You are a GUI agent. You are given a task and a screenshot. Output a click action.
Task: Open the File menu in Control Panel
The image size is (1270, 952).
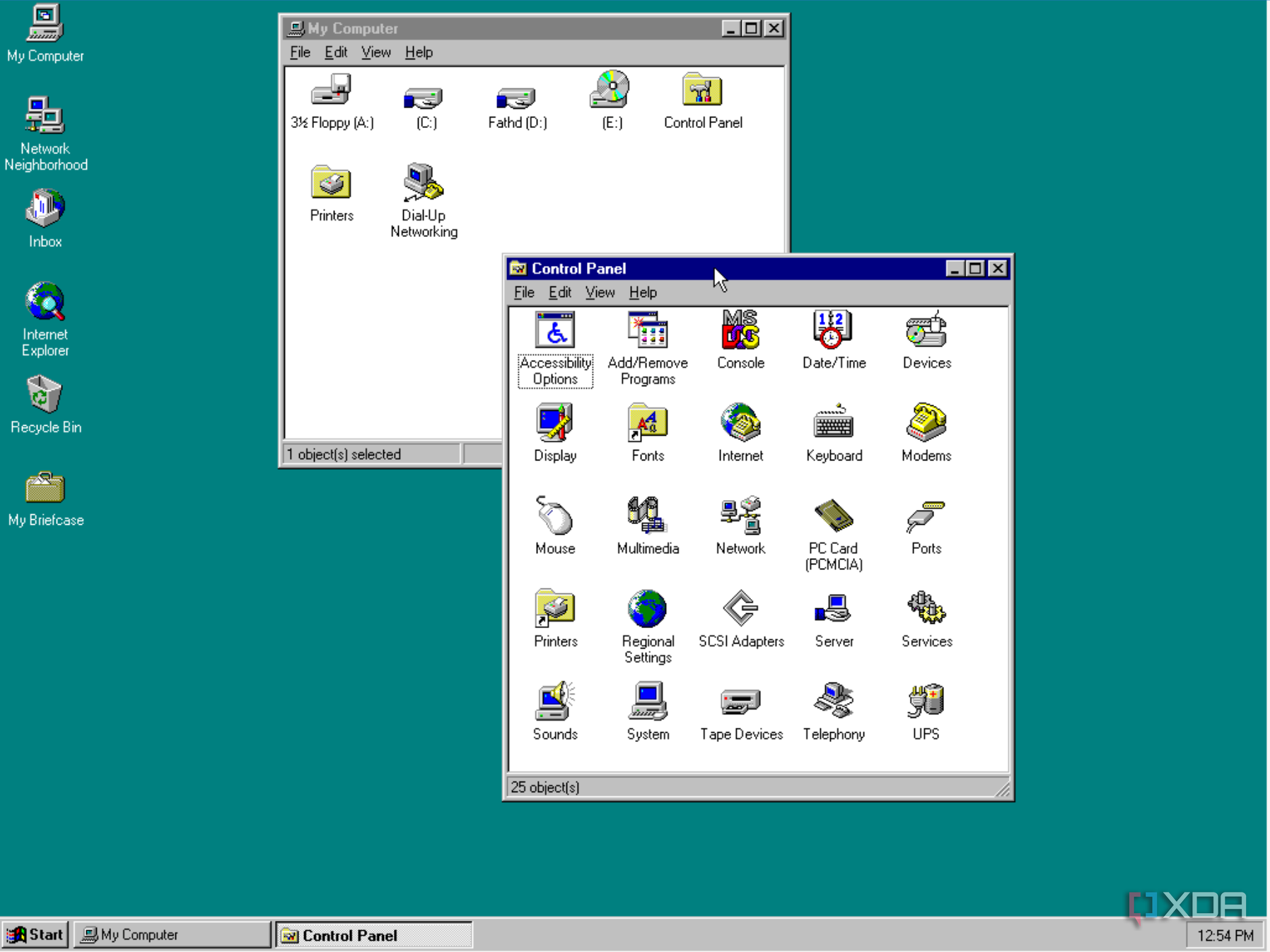[x=524, y=292]
